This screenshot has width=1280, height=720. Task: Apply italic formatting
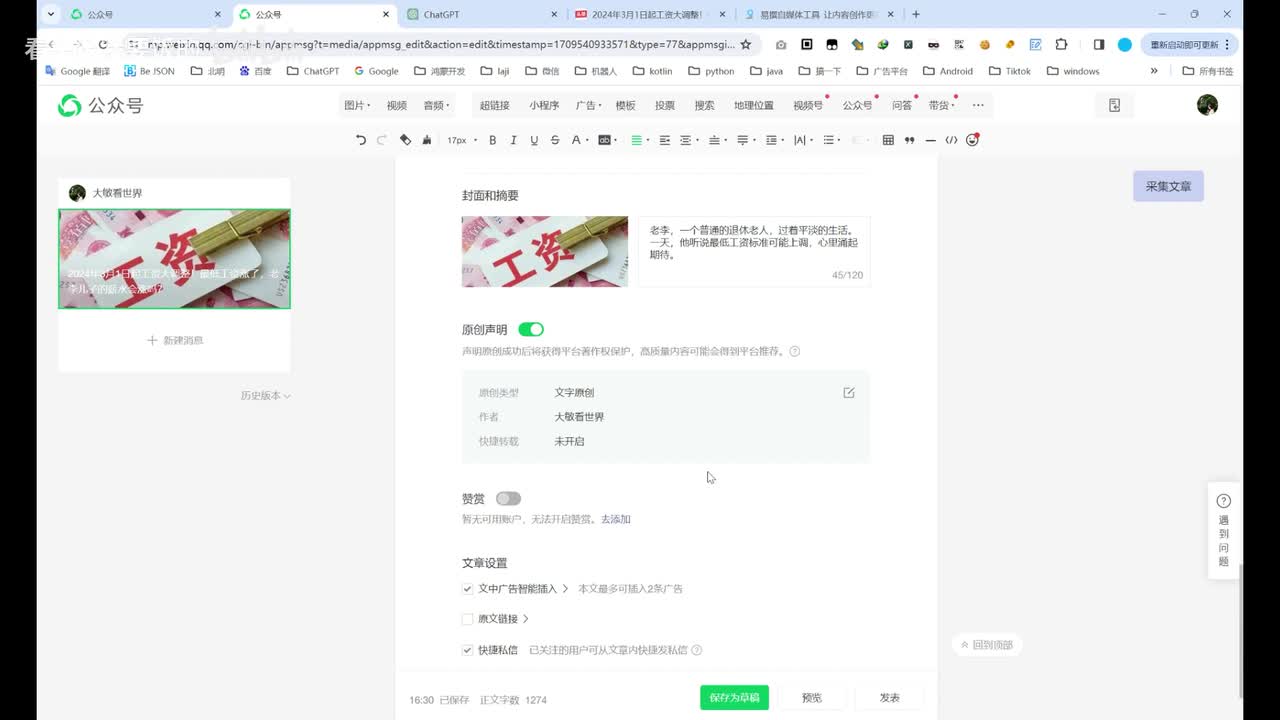click(513, 140)
